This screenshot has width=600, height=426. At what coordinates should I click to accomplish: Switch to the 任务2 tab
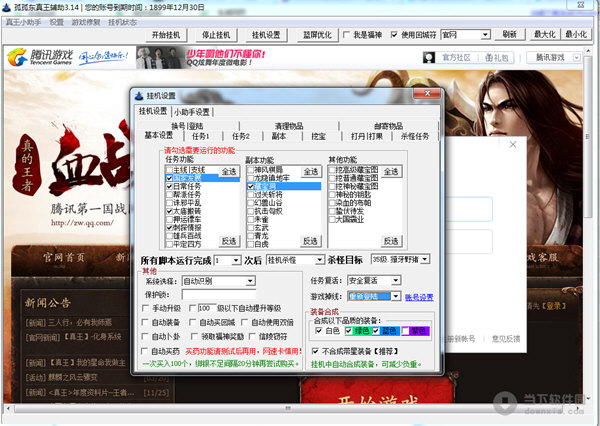pos(241,136)
